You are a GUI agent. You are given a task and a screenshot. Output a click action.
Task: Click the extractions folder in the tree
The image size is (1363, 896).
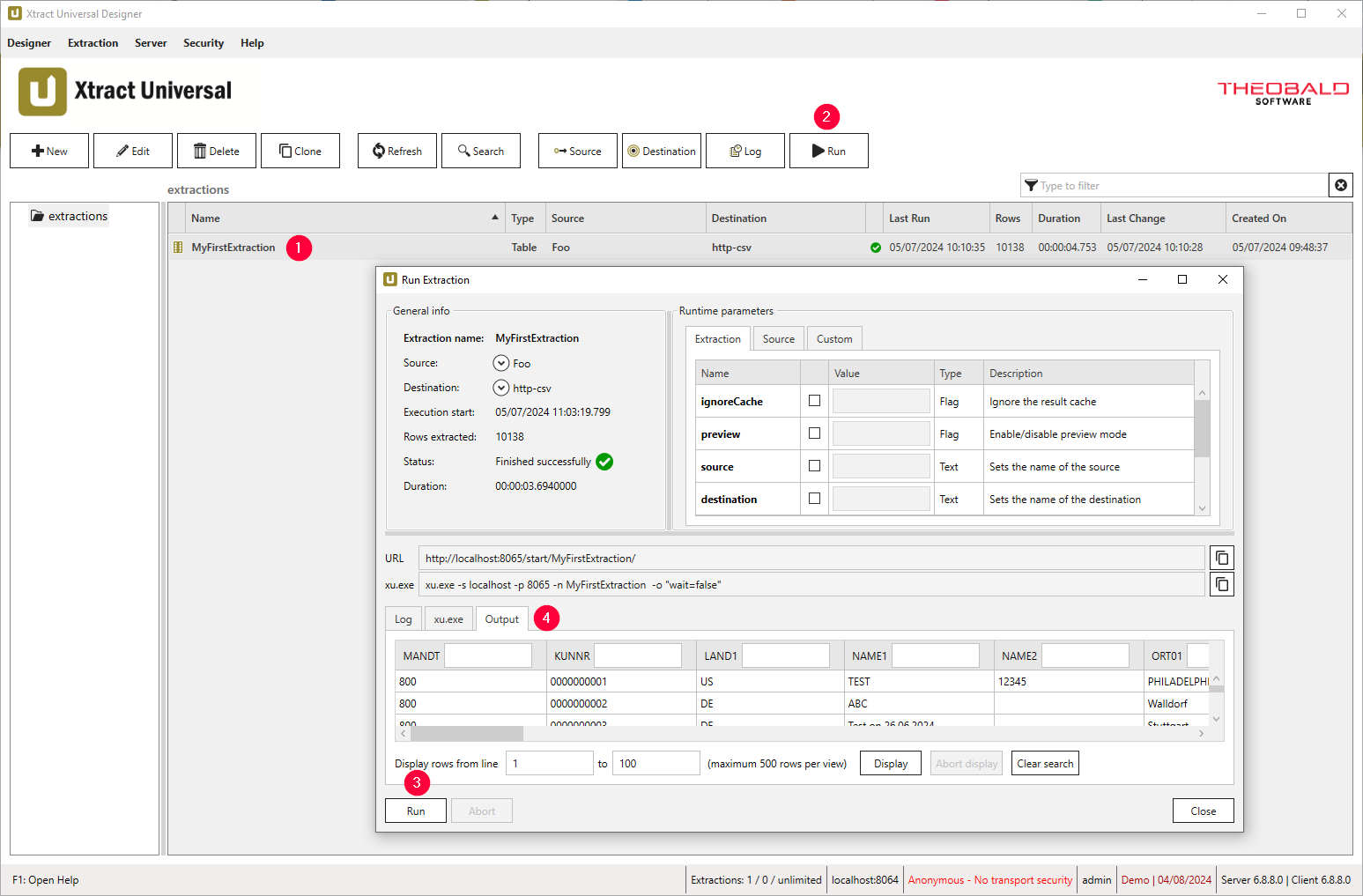click(x=69, y=216)
